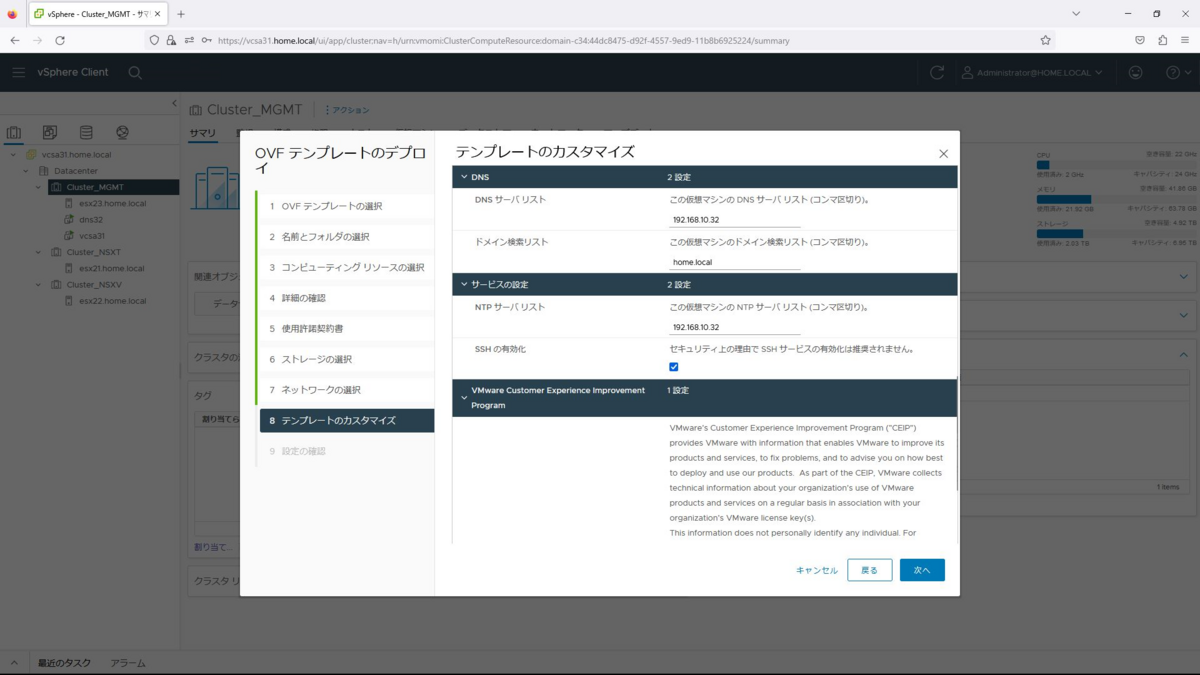
Task: Select step 8 テンプレートのカスタマイズ
Action: tap(346, 420)
